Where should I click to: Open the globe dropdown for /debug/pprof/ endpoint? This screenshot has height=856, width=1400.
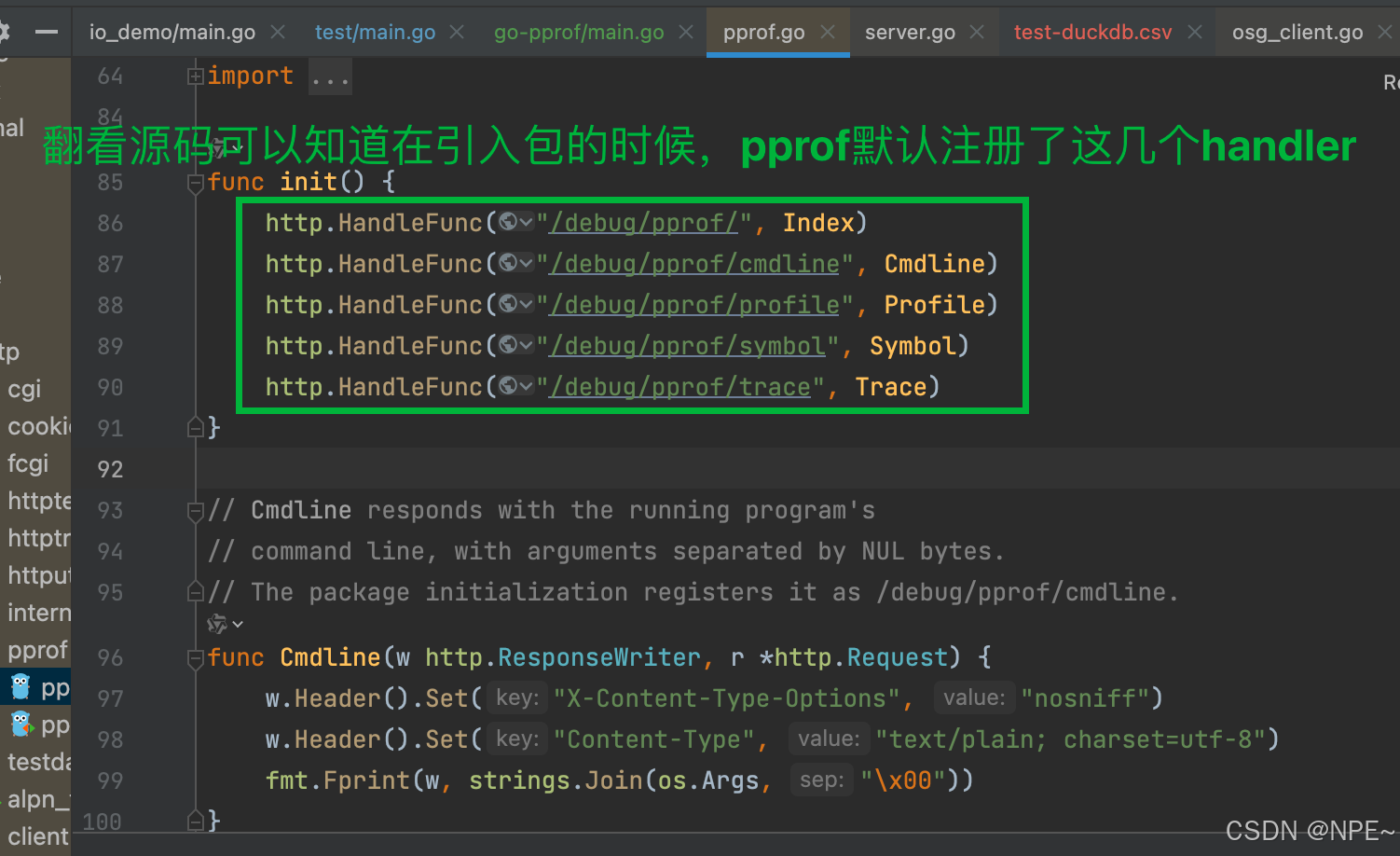click(x=515, y=222)
